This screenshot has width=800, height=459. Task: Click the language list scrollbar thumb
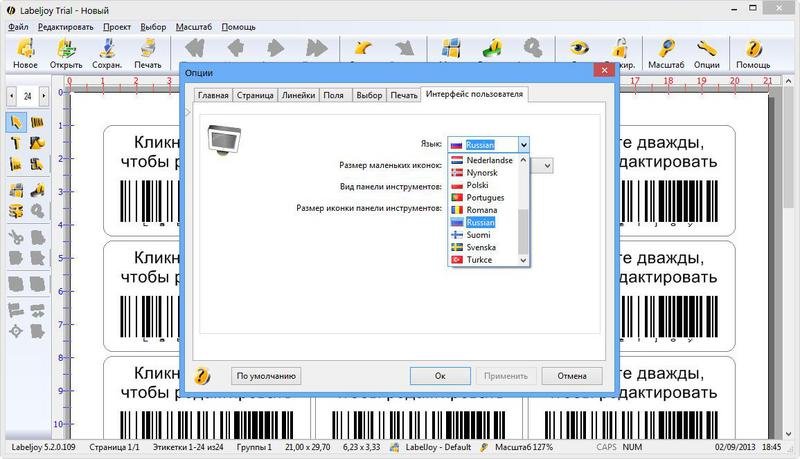(523, 232)
